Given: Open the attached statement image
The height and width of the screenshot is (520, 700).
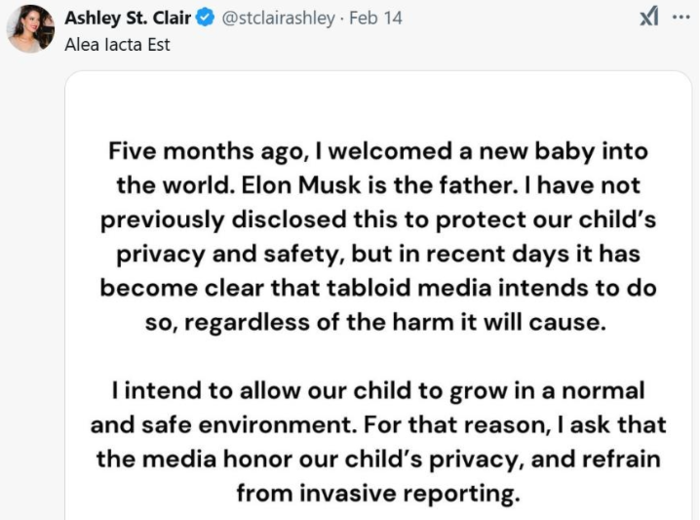Looking at the screenshot, I should (380, 300).
